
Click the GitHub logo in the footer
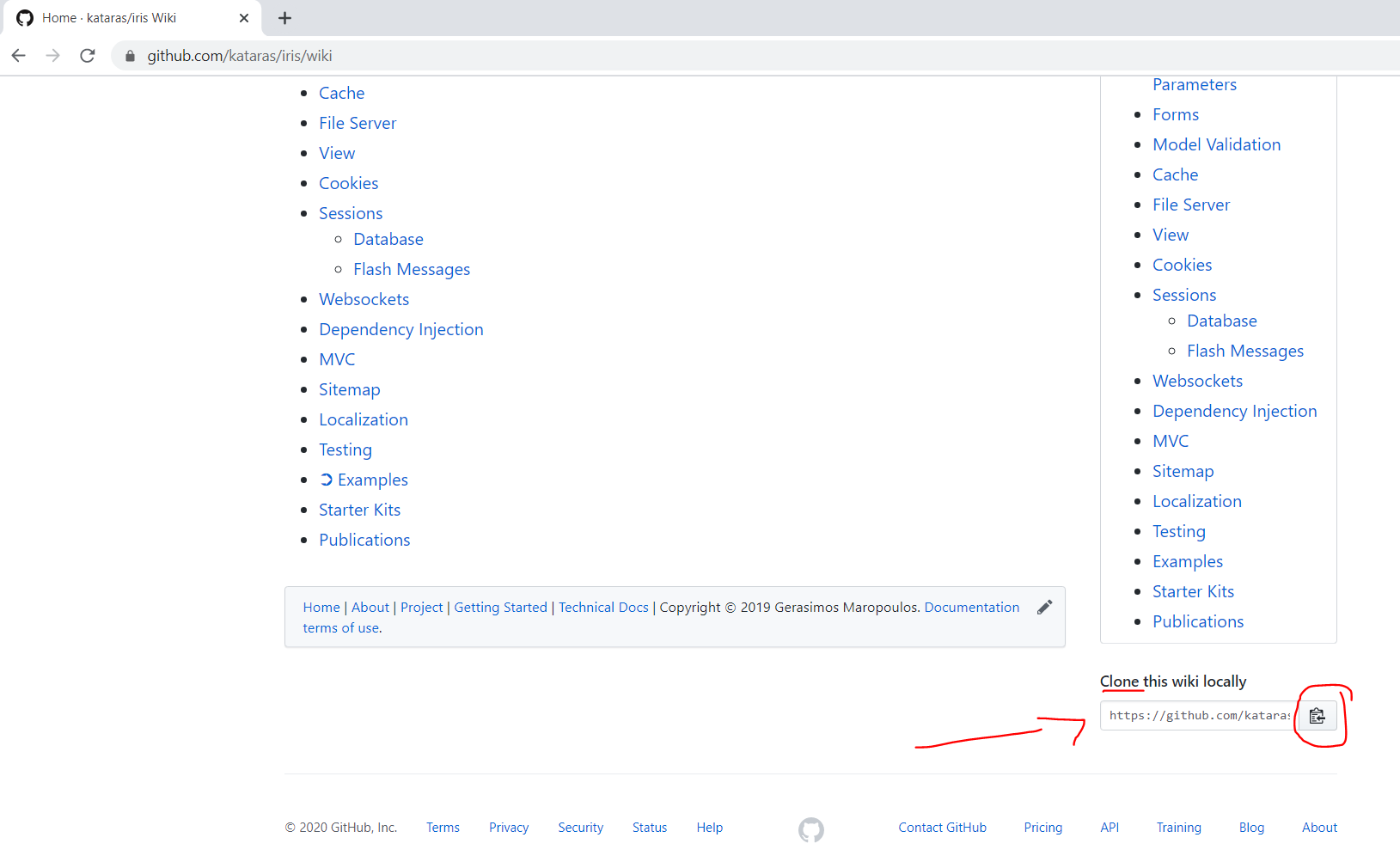pos(810,829)
